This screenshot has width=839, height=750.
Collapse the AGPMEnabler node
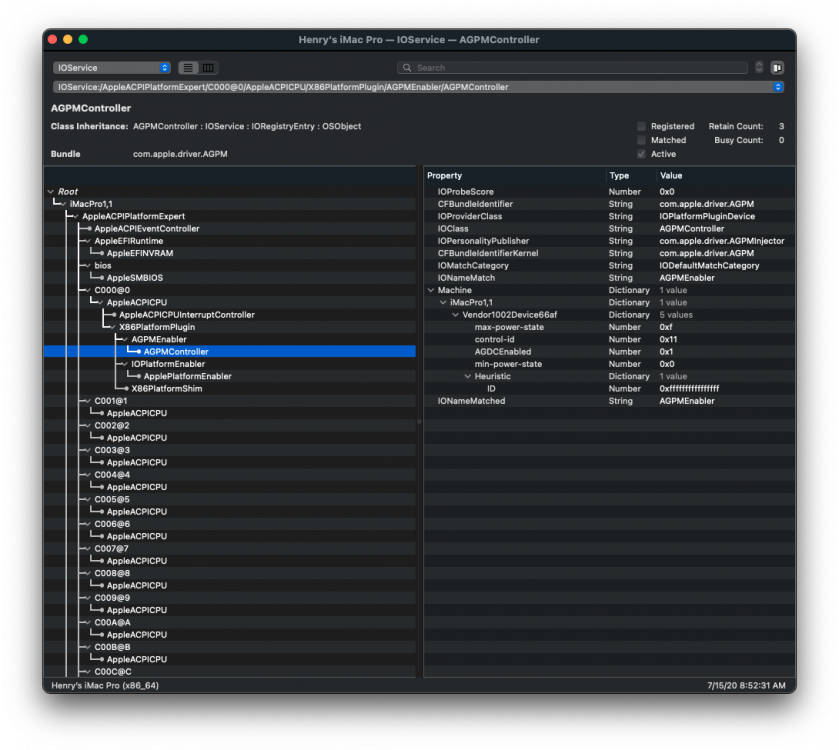pos(125,339)
